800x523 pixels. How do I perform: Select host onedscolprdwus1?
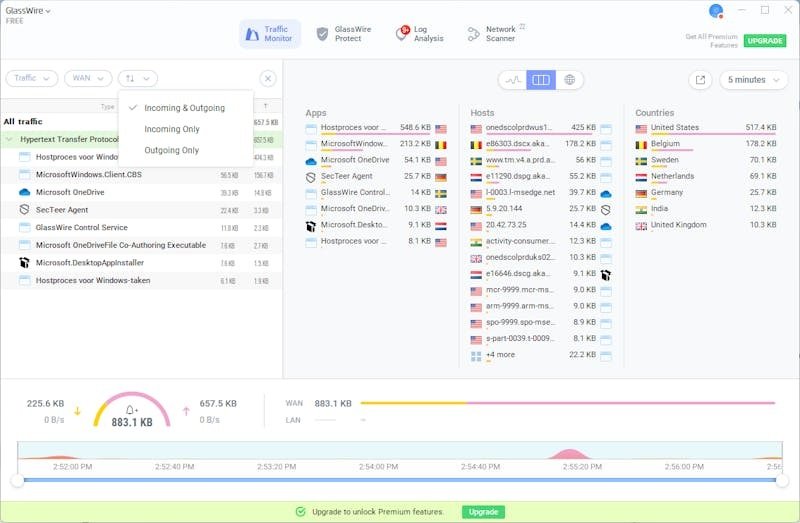pyautogui.click(x=518, y=127)
